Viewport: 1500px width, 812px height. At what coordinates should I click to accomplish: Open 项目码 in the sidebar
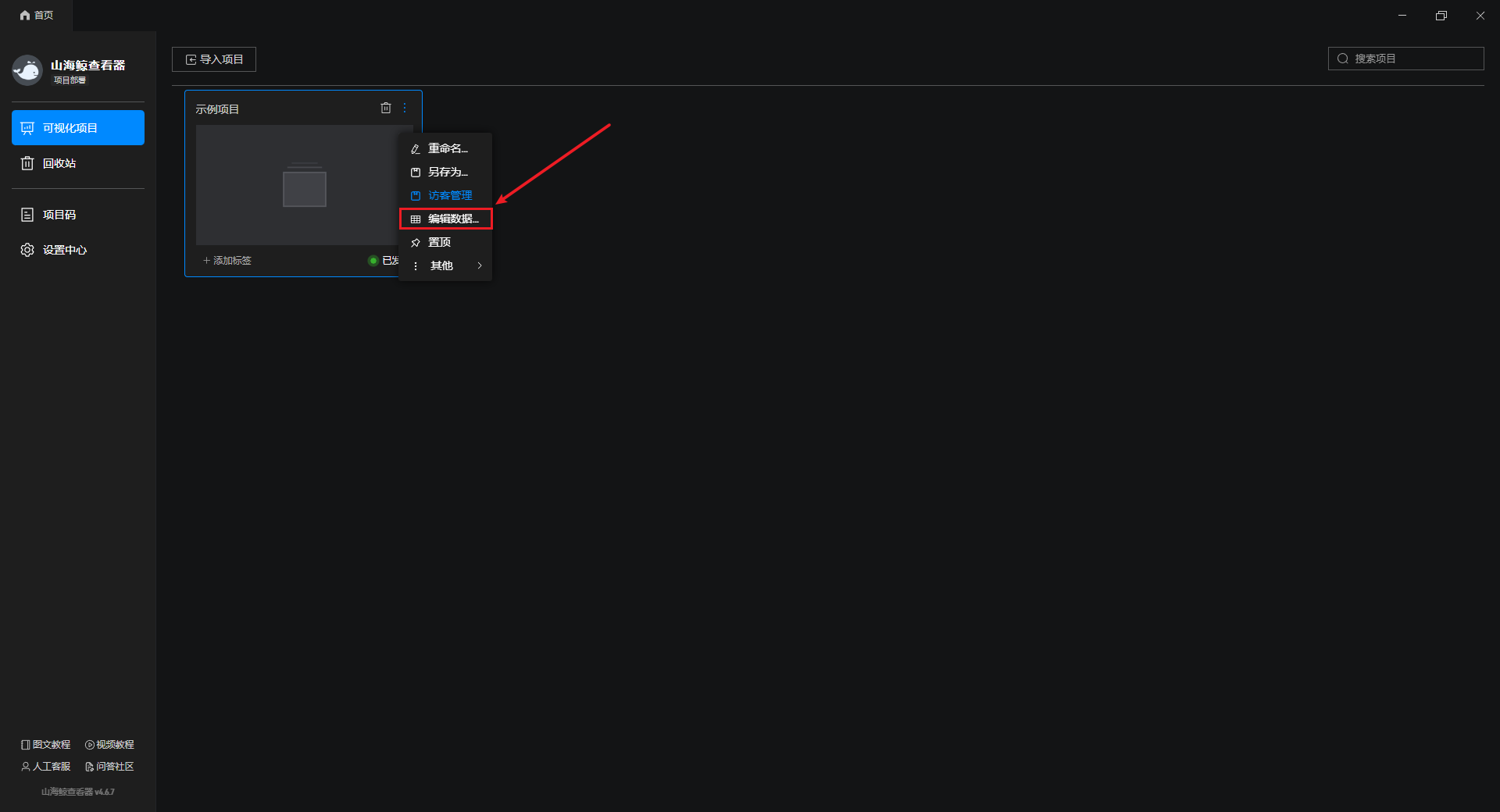[78, 215]
